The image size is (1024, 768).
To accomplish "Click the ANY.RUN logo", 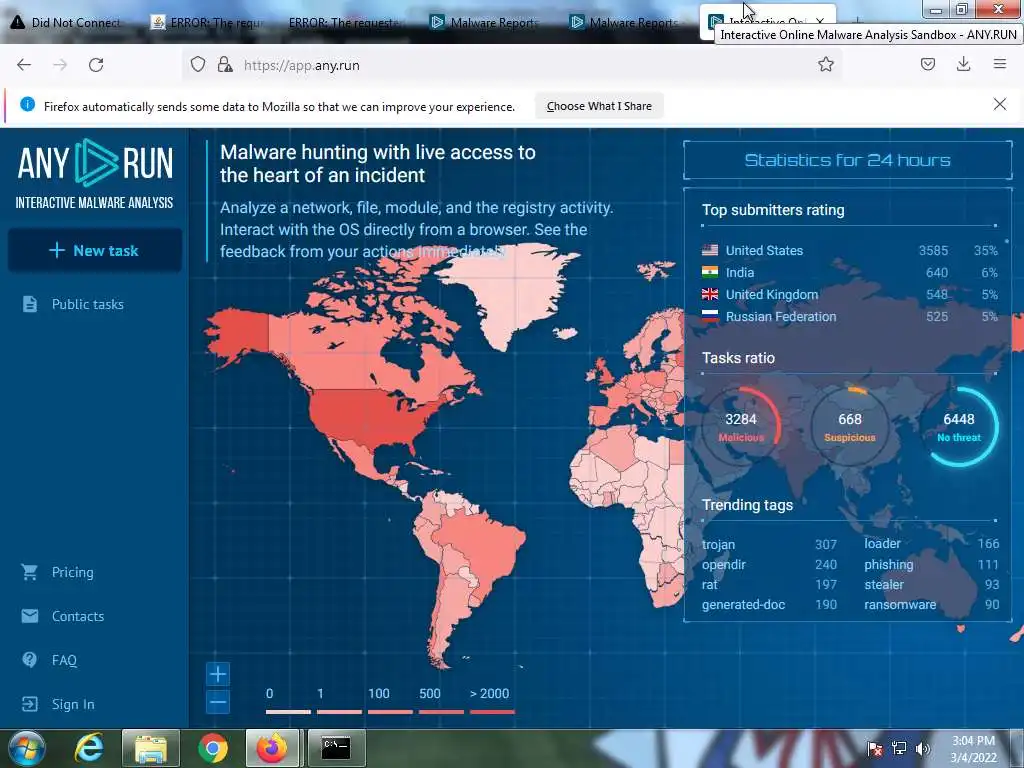I will coord(95,174).
